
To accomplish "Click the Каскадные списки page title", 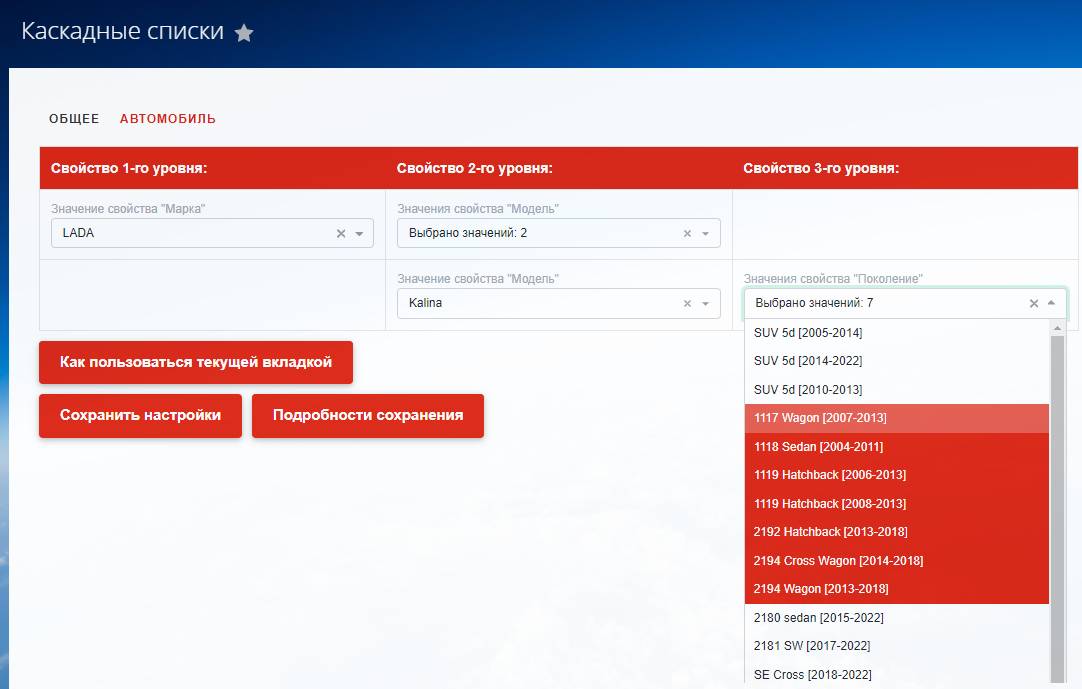I will point(123,32).
